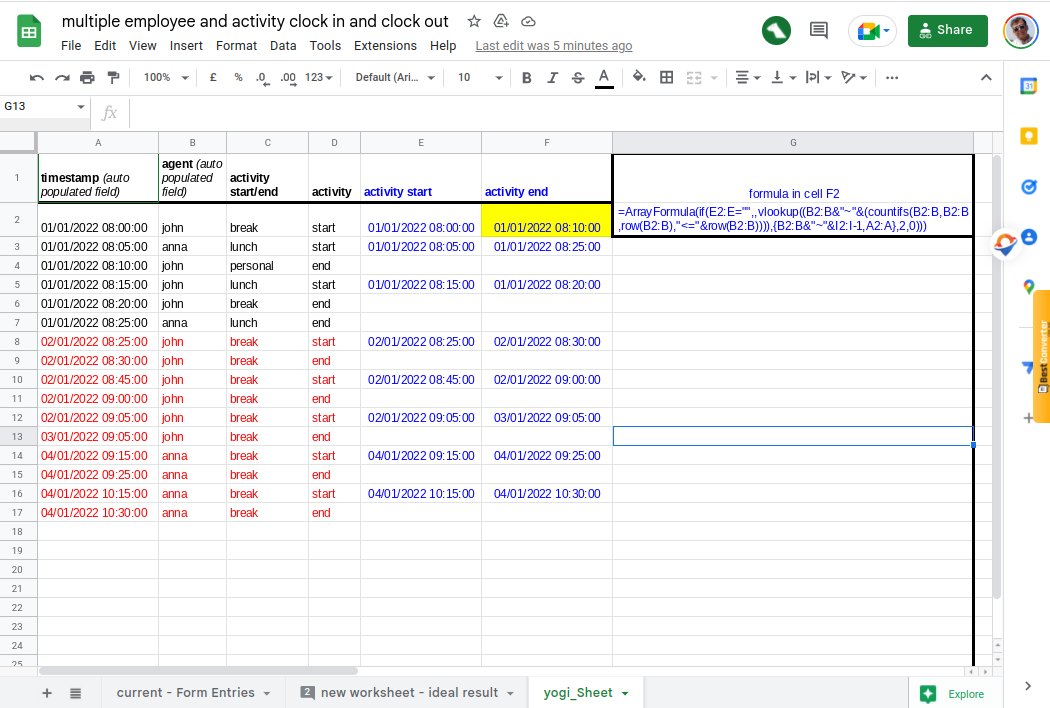Open the borders tool
Screen dimensions: 1050x708
tap(666, 77)
